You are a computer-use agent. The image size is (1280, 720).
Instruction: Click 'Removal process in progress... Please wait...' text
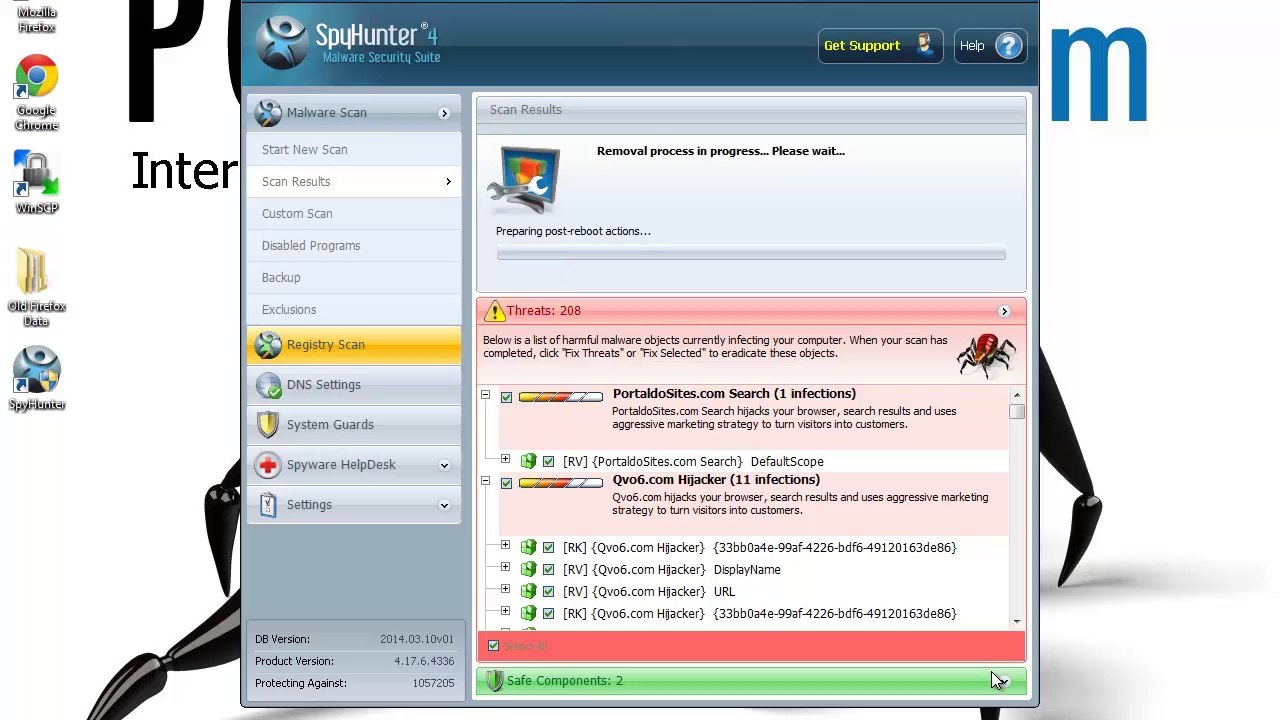click(x=721, y=152)
